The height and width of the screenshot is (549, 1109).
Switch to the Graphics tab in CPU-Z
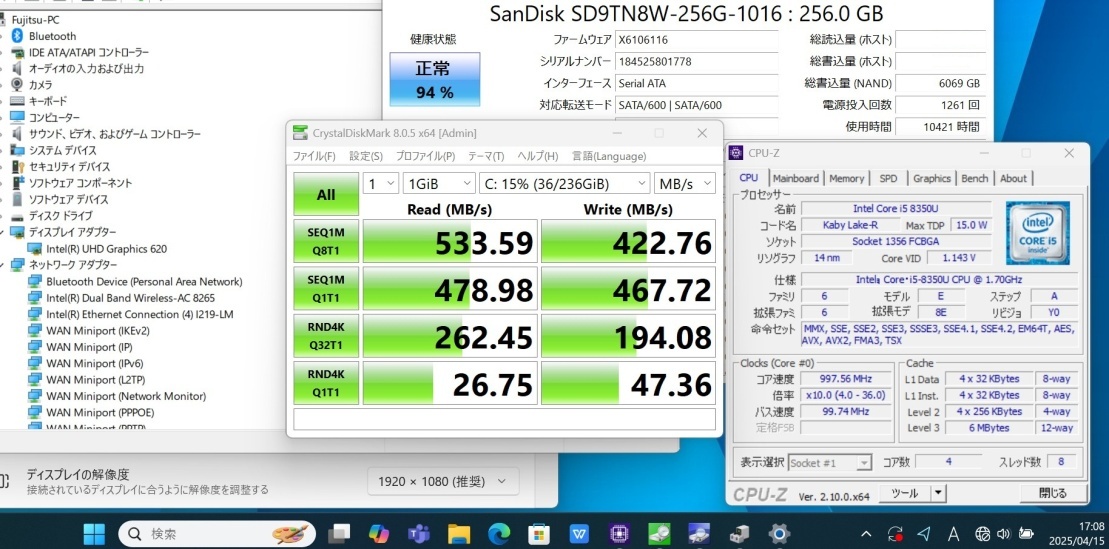point(931,178)
